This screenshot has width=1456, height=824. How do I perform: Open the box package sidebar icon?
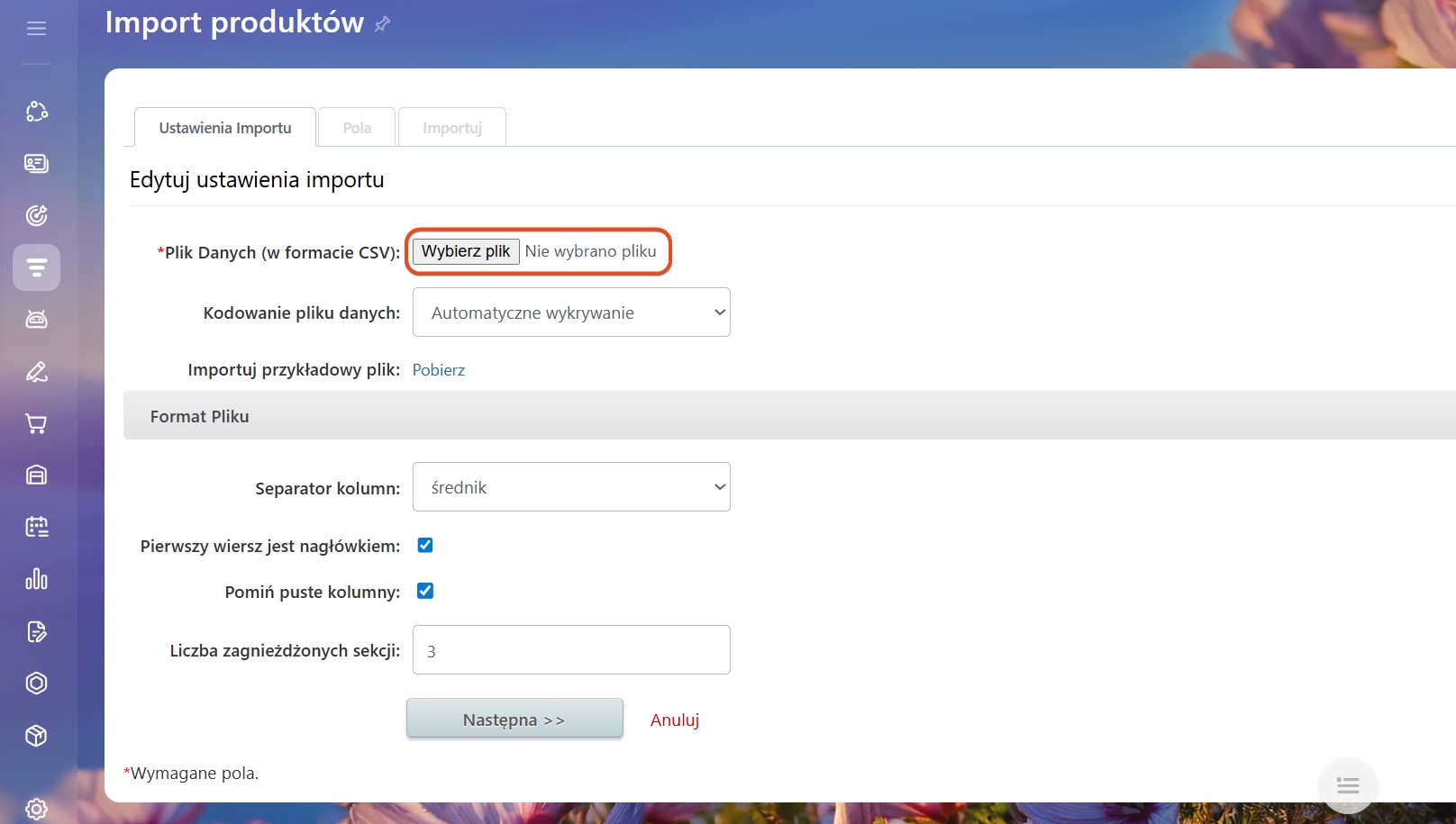pyautogui.click(x=36, y=736)
